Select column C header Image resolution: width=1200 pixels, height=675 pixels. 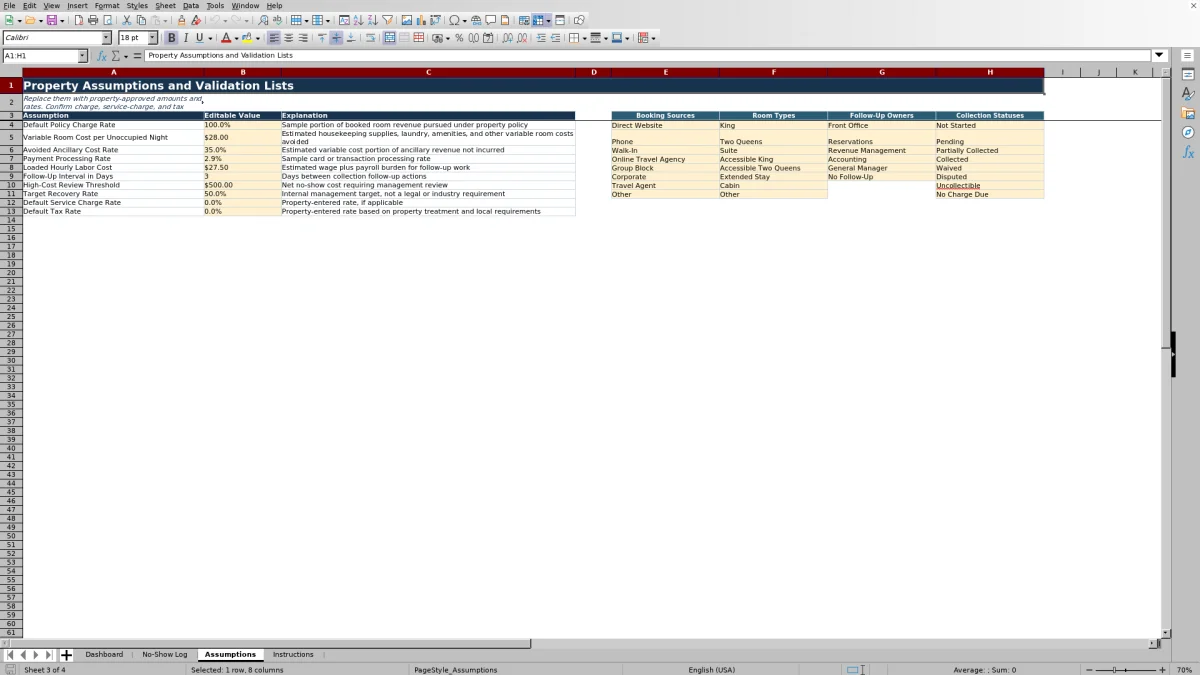pos(428,72)
